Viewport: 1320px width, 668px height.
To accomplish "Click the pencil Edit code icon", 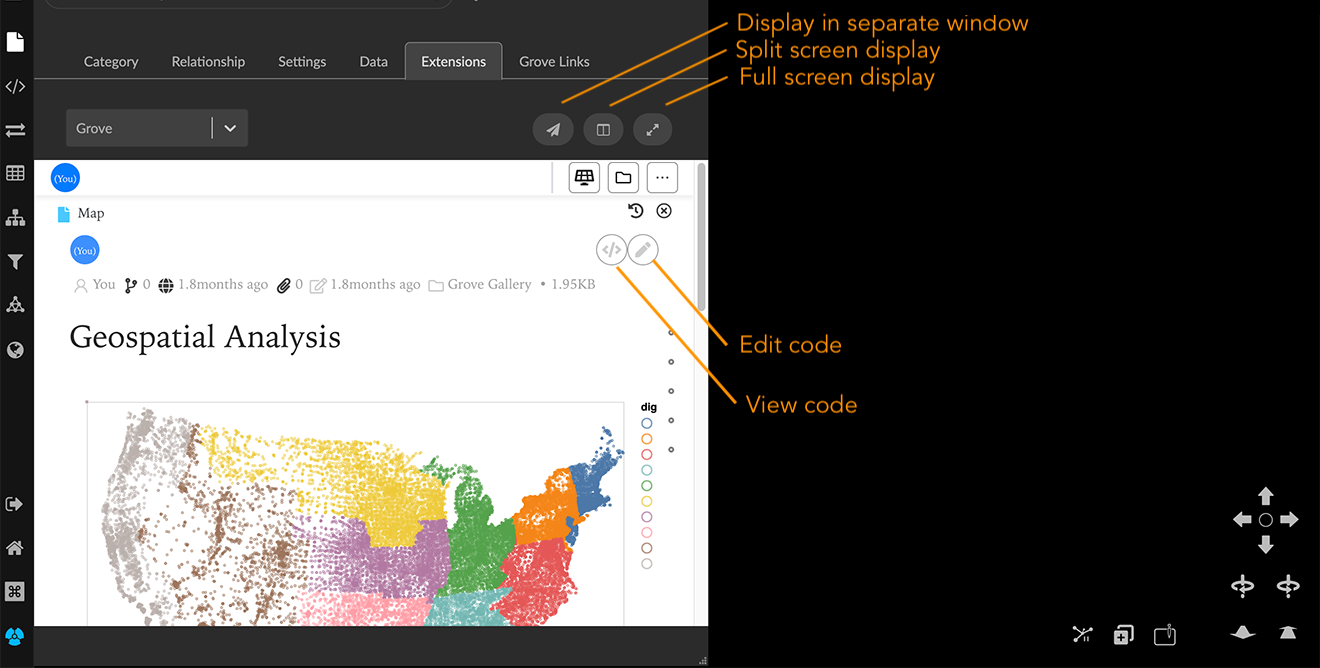I will click(643, 249).
